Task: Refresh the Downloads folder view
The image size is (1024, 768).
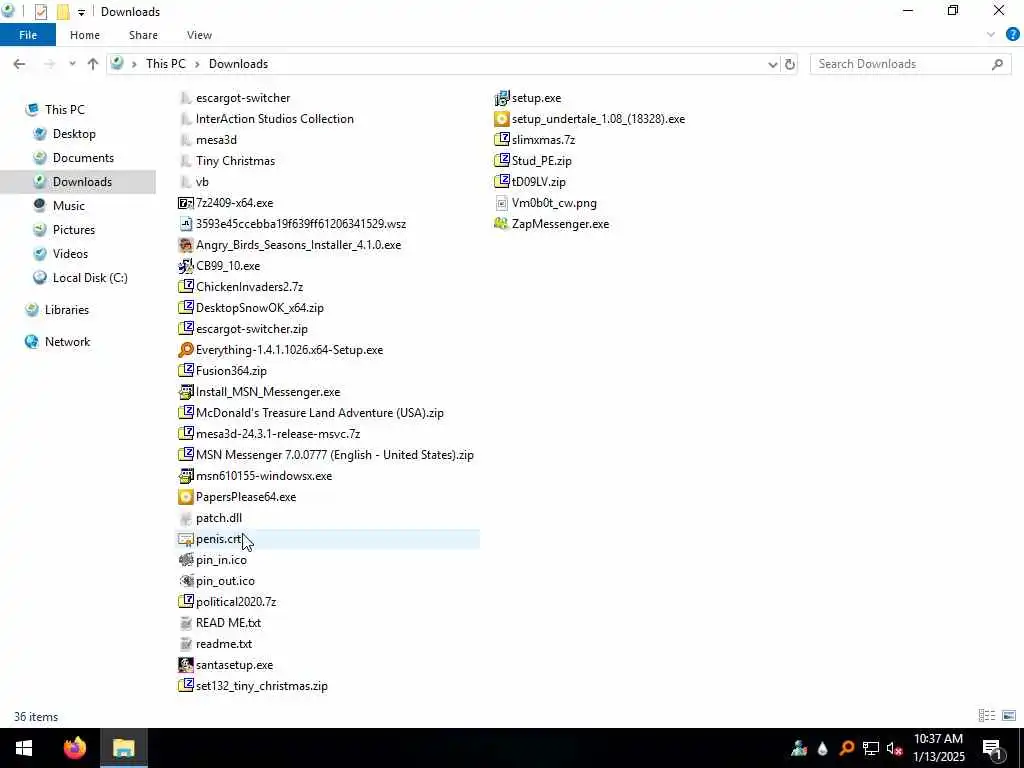Action: [790, 64]
